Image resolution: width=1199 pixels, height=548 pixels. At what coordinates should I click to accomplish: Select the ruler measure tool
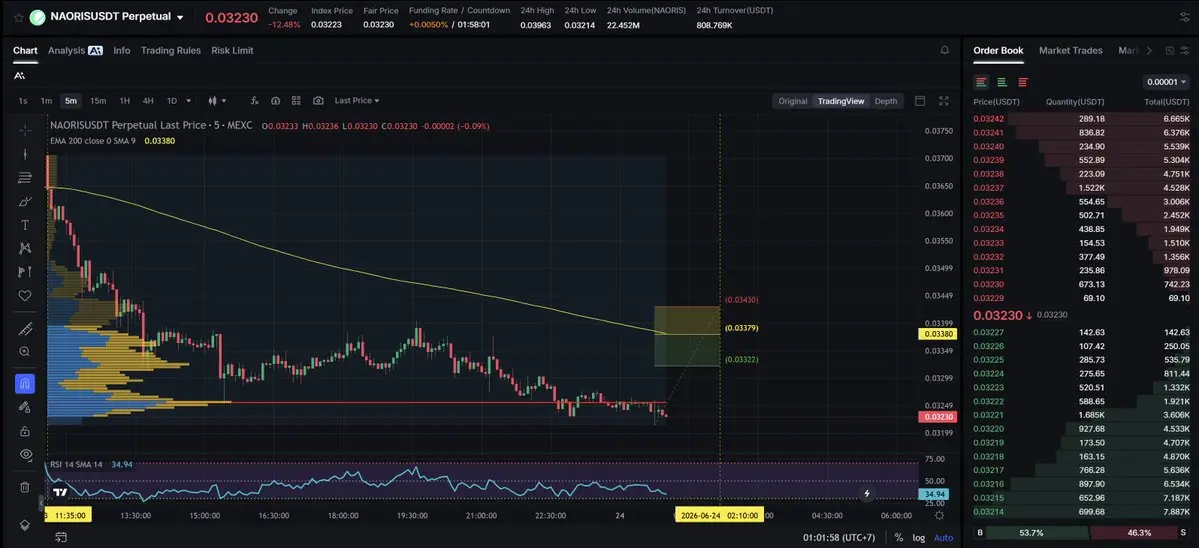24,329
